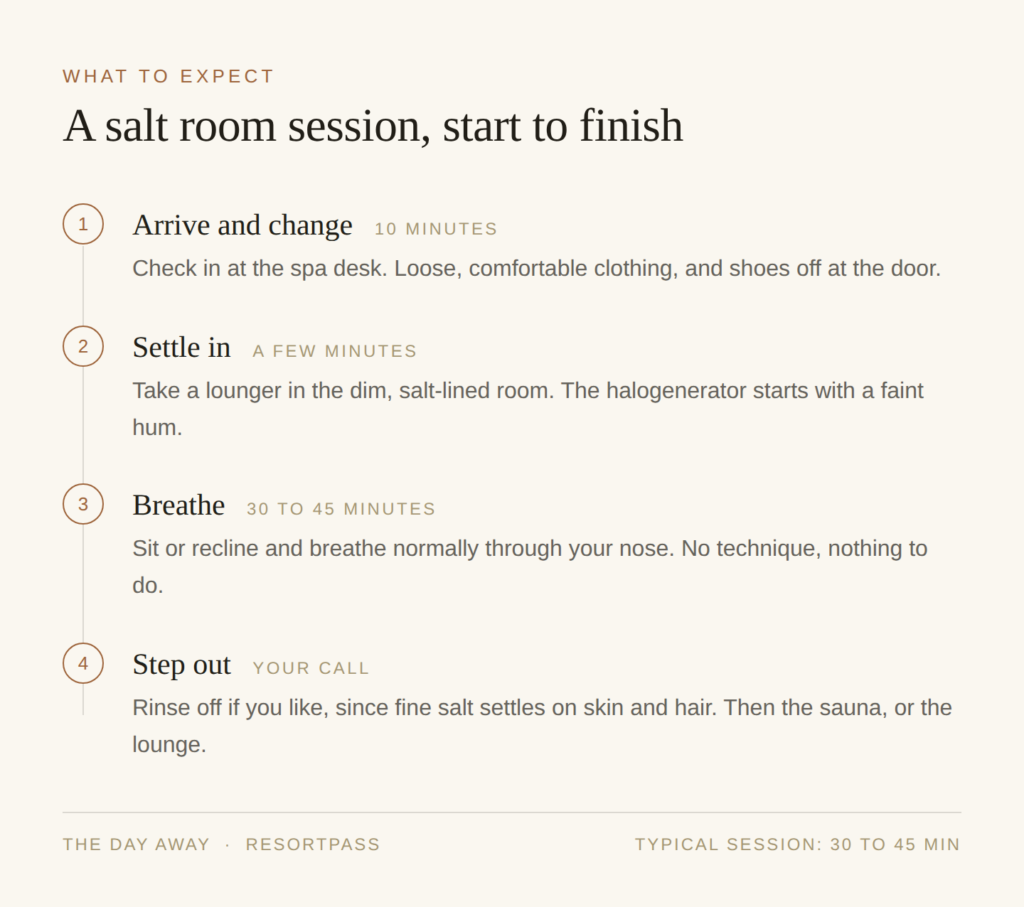Click the spa desk check-in description

pos(536,268)
